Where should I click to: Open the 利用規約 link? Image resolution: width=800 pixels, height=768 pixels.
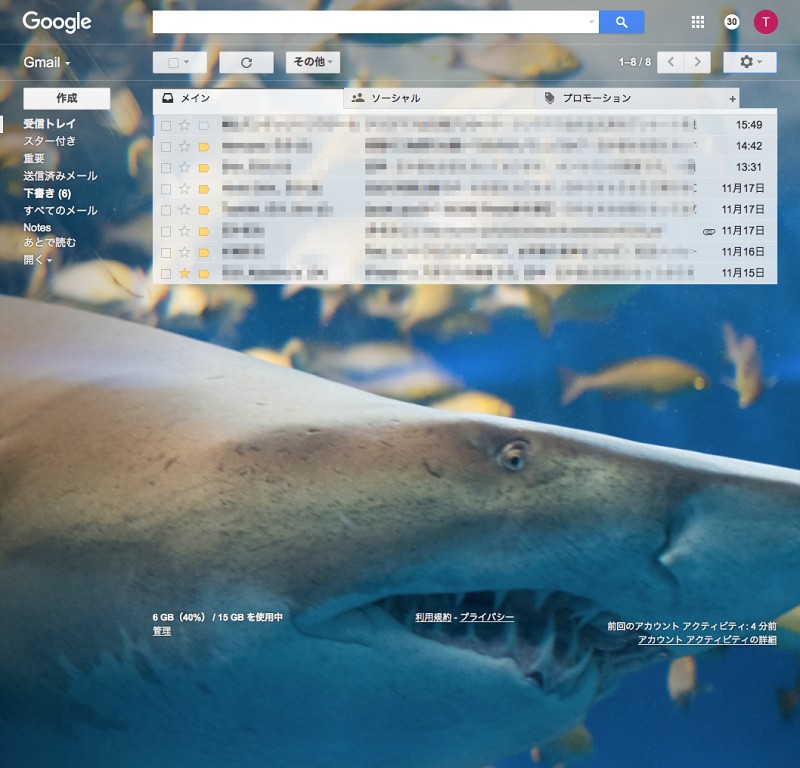(433, 617)
